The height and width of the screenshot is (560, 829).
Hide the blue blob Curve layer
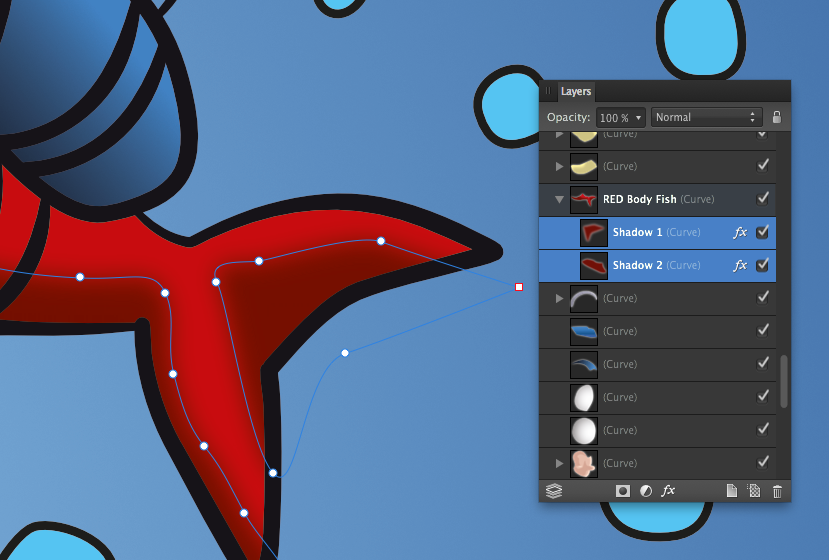click(x=762, y=330)
